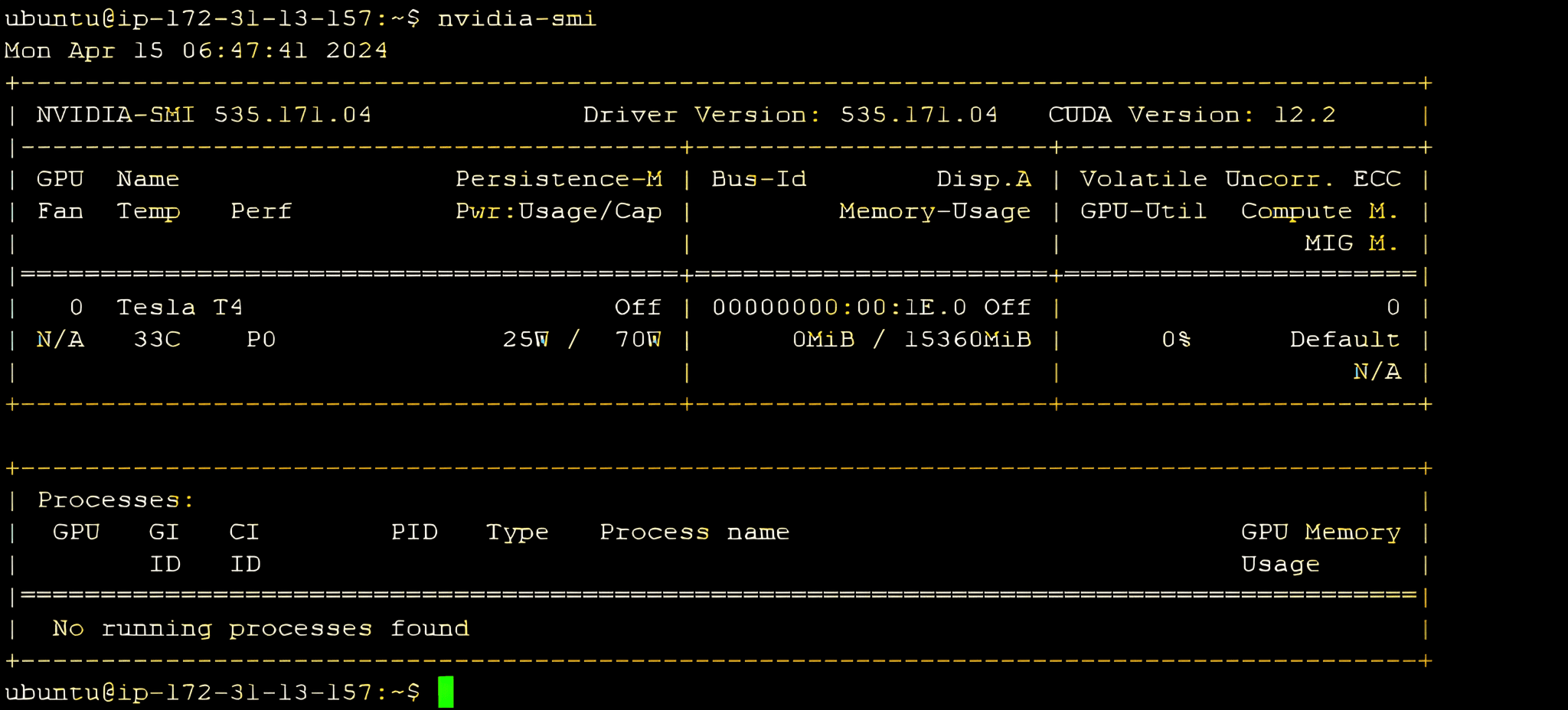Viewport: 1568px width, 710px height.
Task: Select the No running processes found message
Action: tap(260, 627)
